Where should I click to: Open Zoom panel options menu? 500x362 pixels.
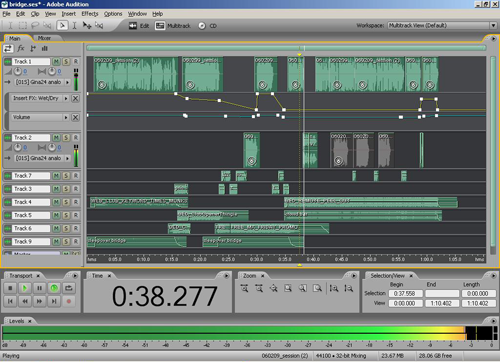click(x=354, y=276)
